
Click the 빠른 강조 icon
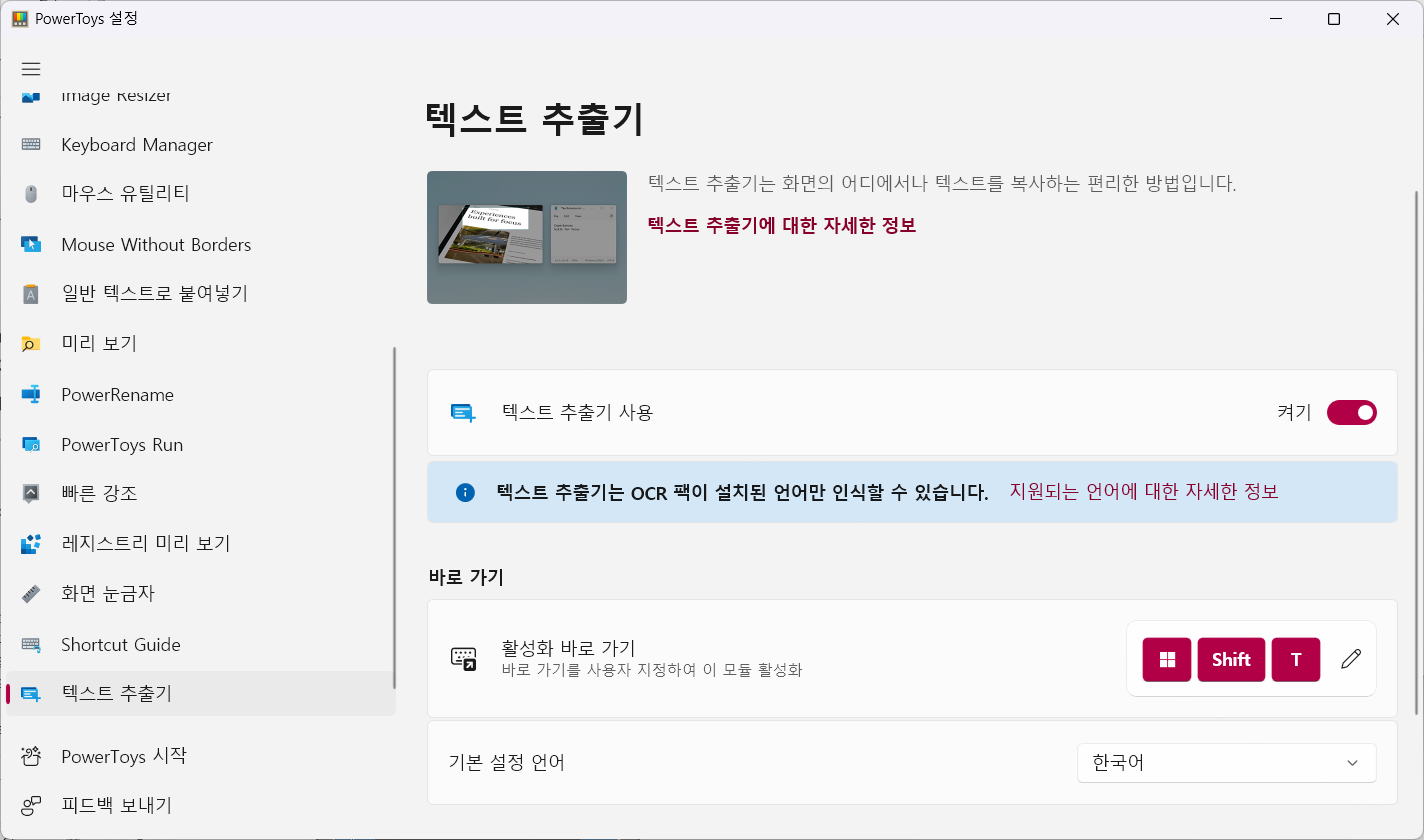[x=31, y=494]
